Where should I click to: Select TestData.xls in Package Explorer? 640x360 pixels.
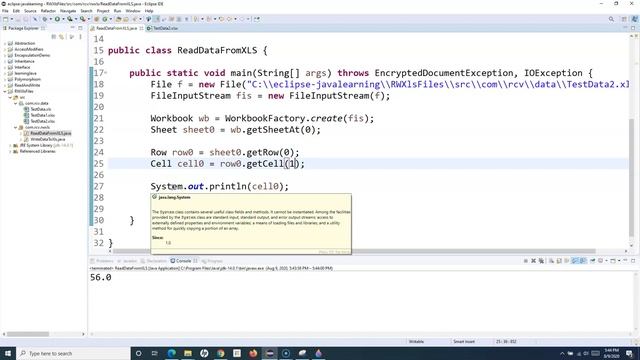point(40,109)
